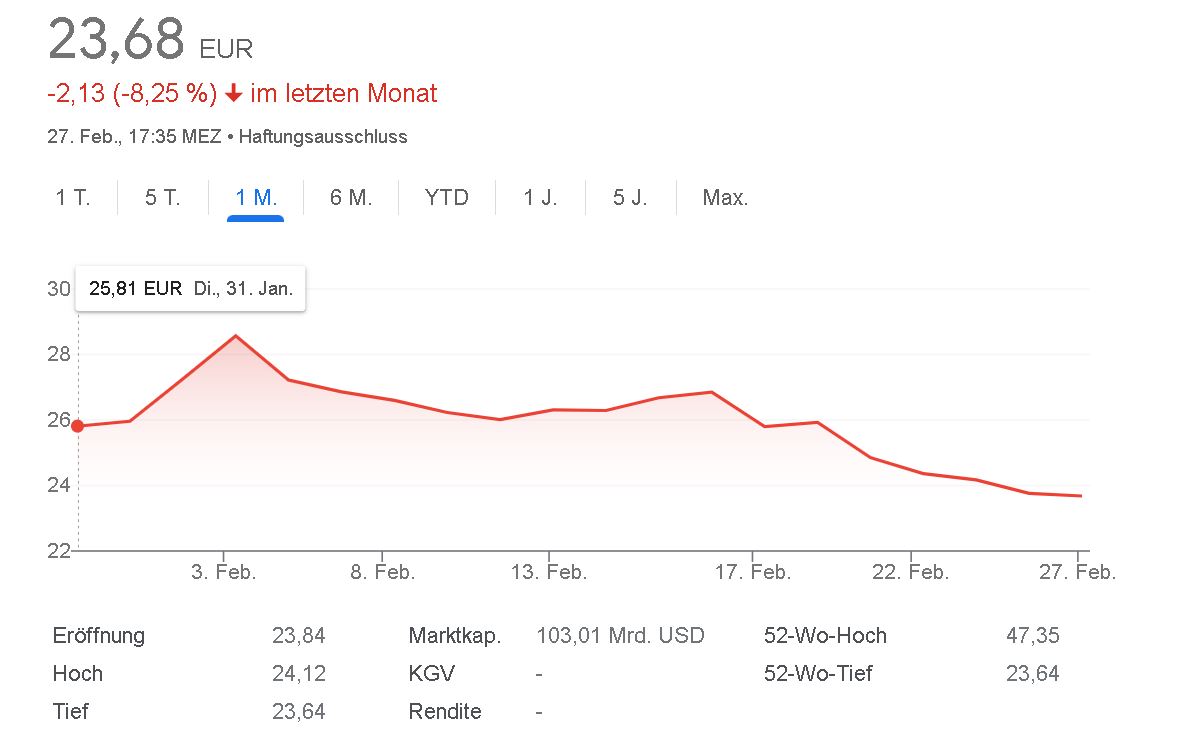The height and width of the screenshot is (736, 1202).
Task: Click the chart peak near 3. Feb.
Action: (236, 335)
